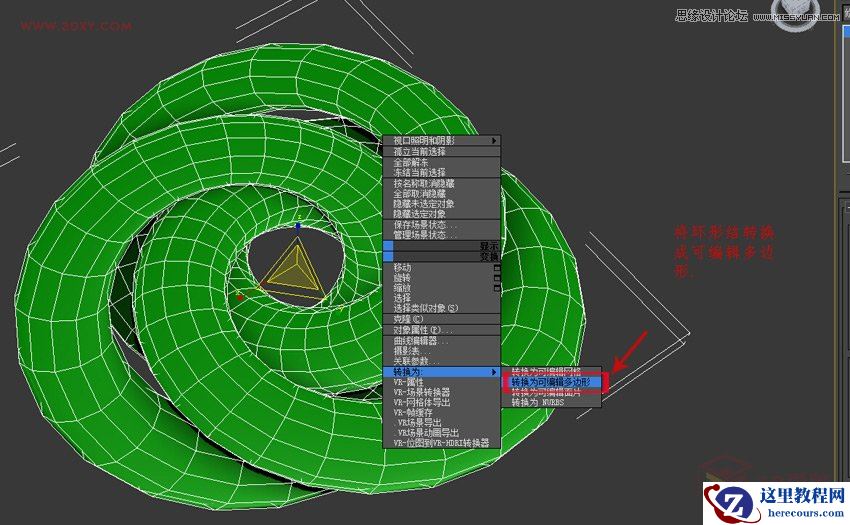Open 管理场景状态... from the menu
Image resolution: width=850 pixels, height=525 pixels.
click(x=442, y=235)
